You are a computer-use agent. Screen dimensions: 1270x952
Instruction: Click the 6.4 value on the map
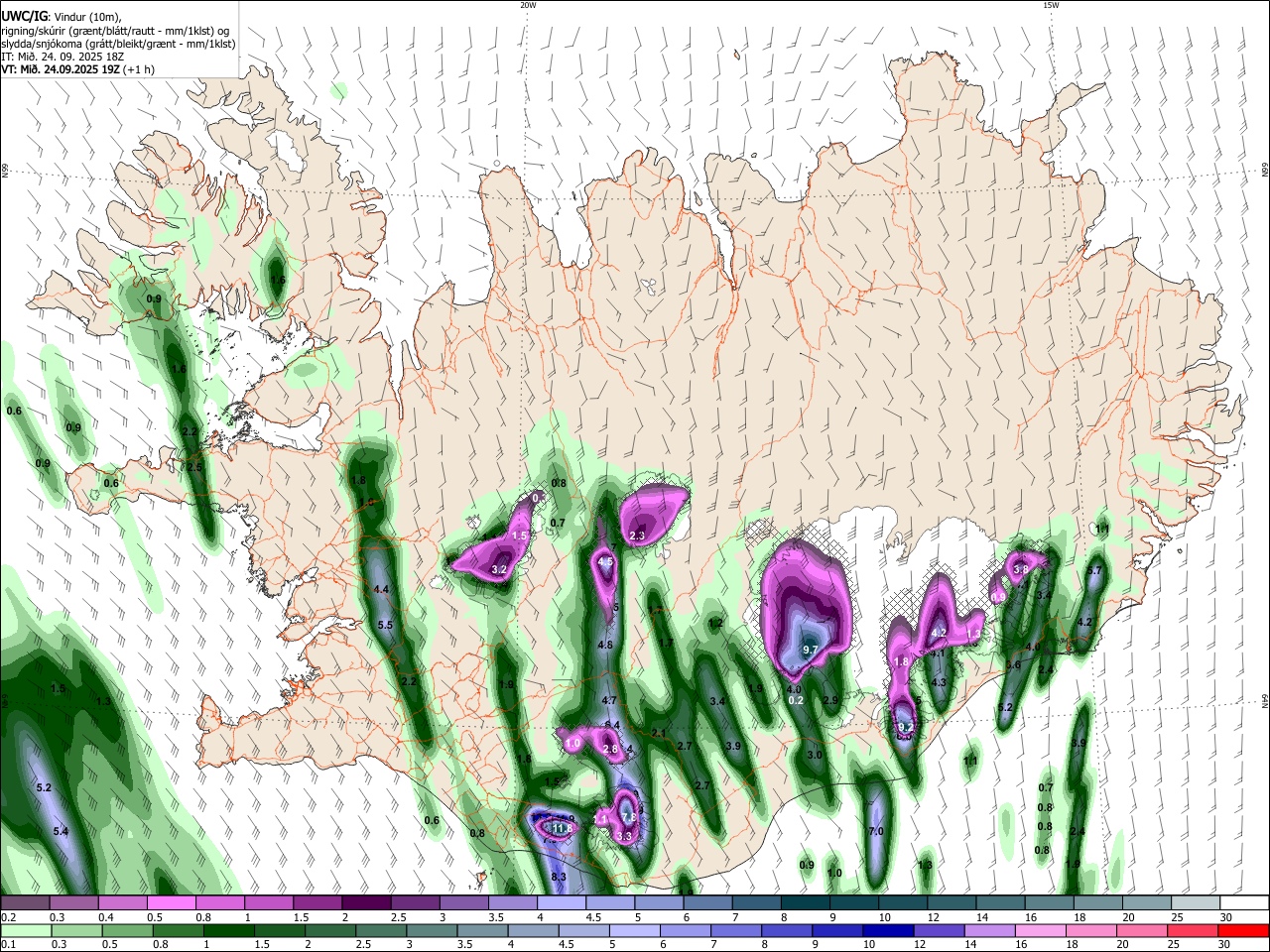(612, 725)
